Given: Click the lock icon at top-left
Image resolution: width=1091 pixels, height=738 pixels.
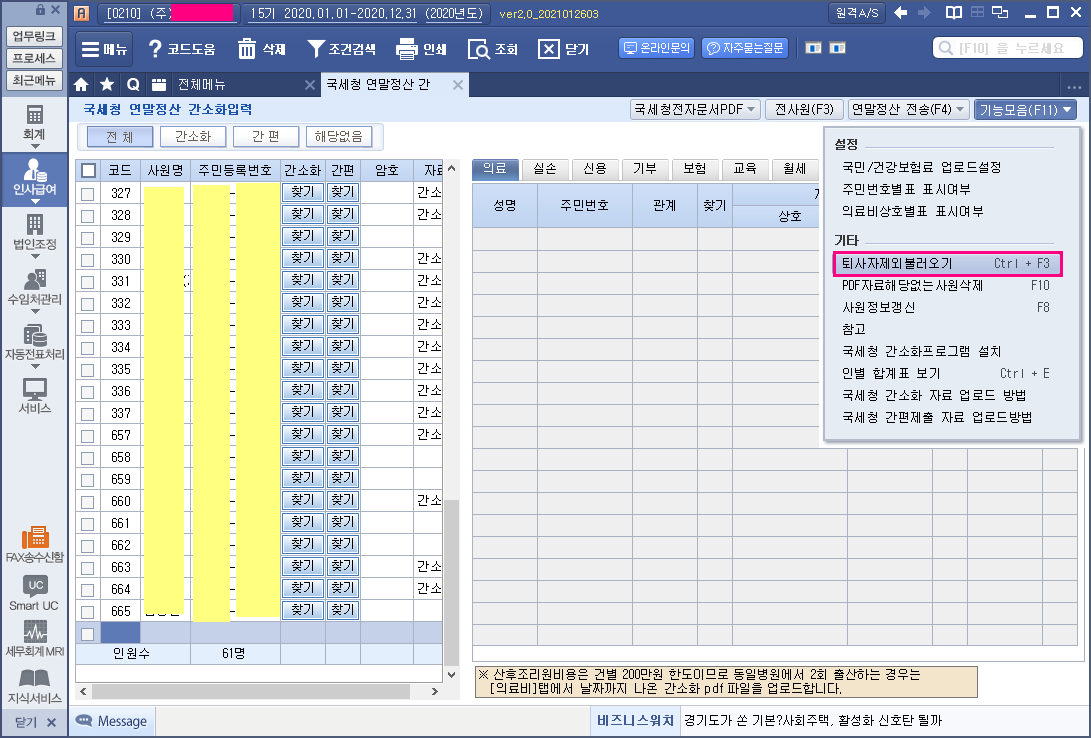Looking at the screenshot, I should (x=40, y=10).
